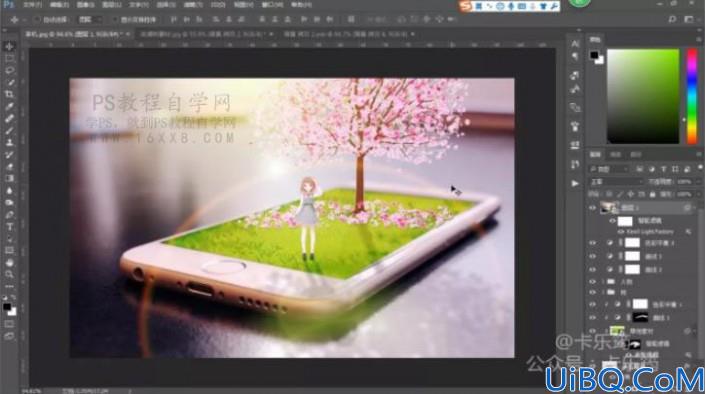This screenshot has height=394, width=705.
Task: Open the blend mode 正常 dropdown
Action: [x=616, y=182]
